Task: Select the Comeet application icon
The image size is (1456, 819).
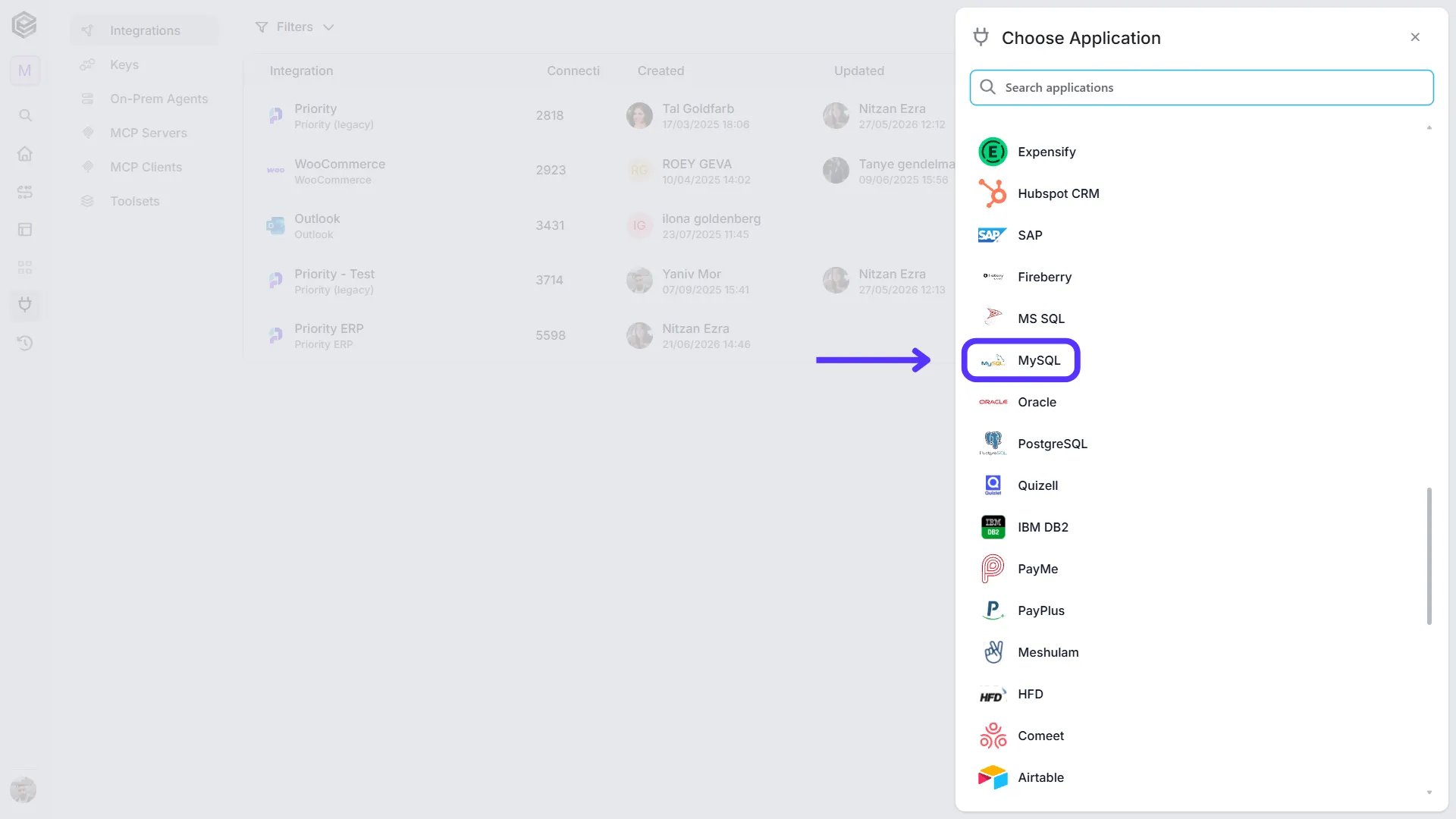Action: [993, 736]
